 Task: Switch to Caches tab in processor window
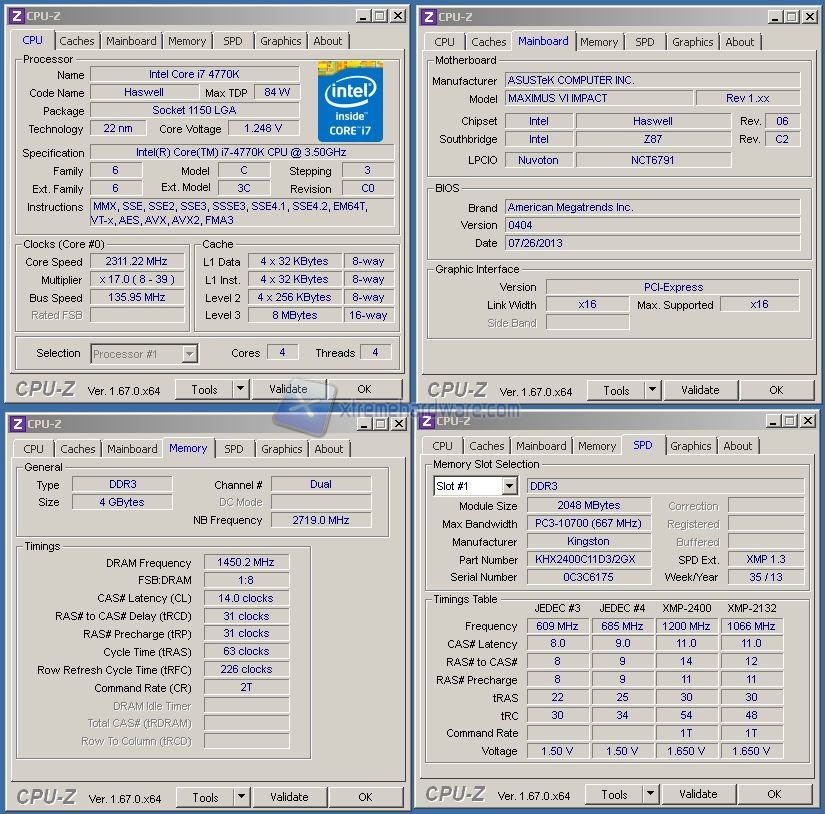click(76, 41)
